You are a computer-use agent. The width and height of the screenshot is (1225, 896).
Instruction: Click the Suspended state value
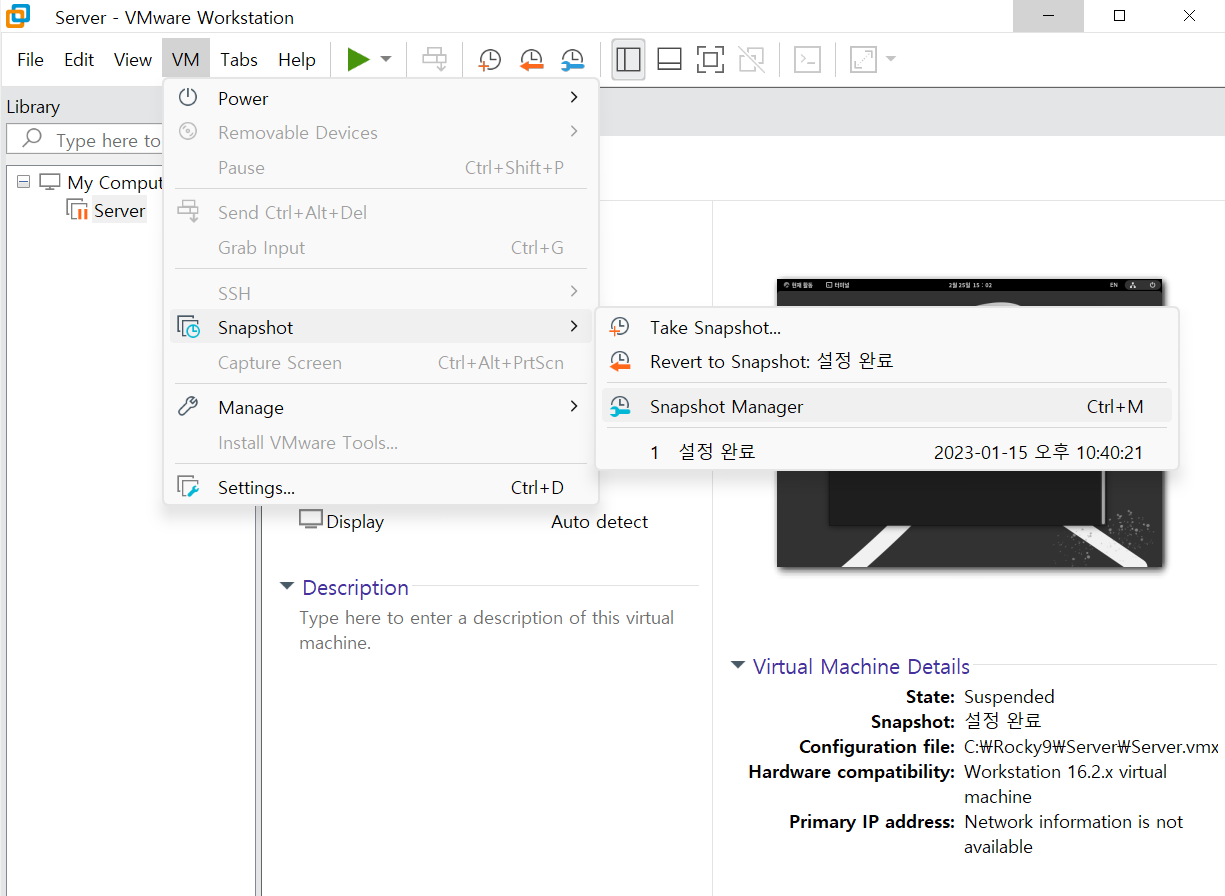point(1009,697)
